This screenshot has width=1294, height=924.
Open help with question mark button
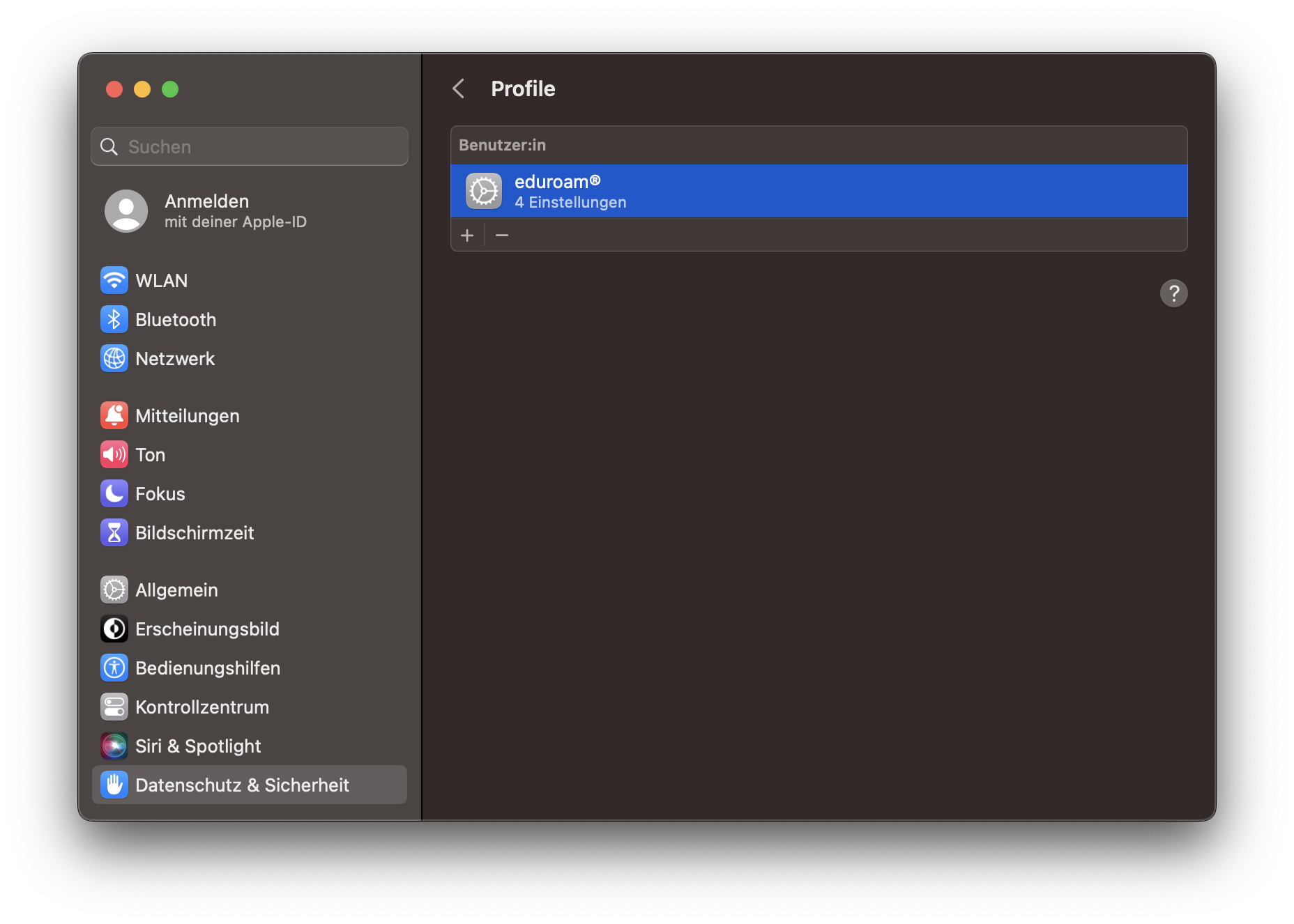point(1173,293)
